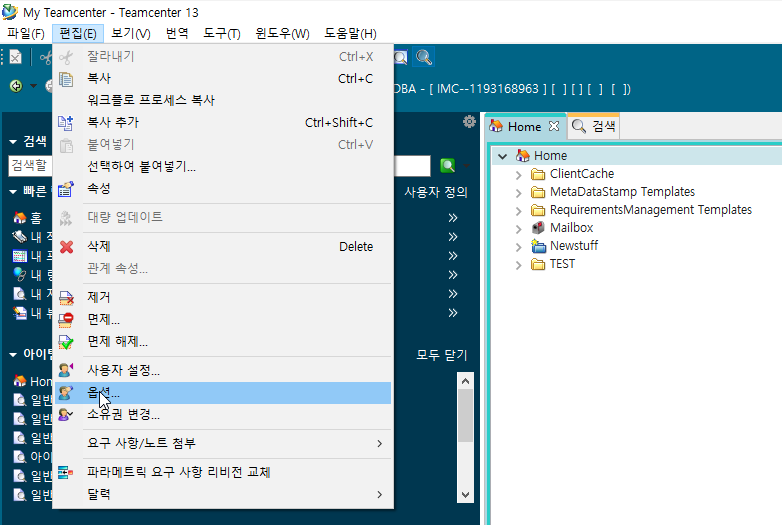
Task: Click the green search execute icon
Action: pyautogui.click(x=448, y=165)
